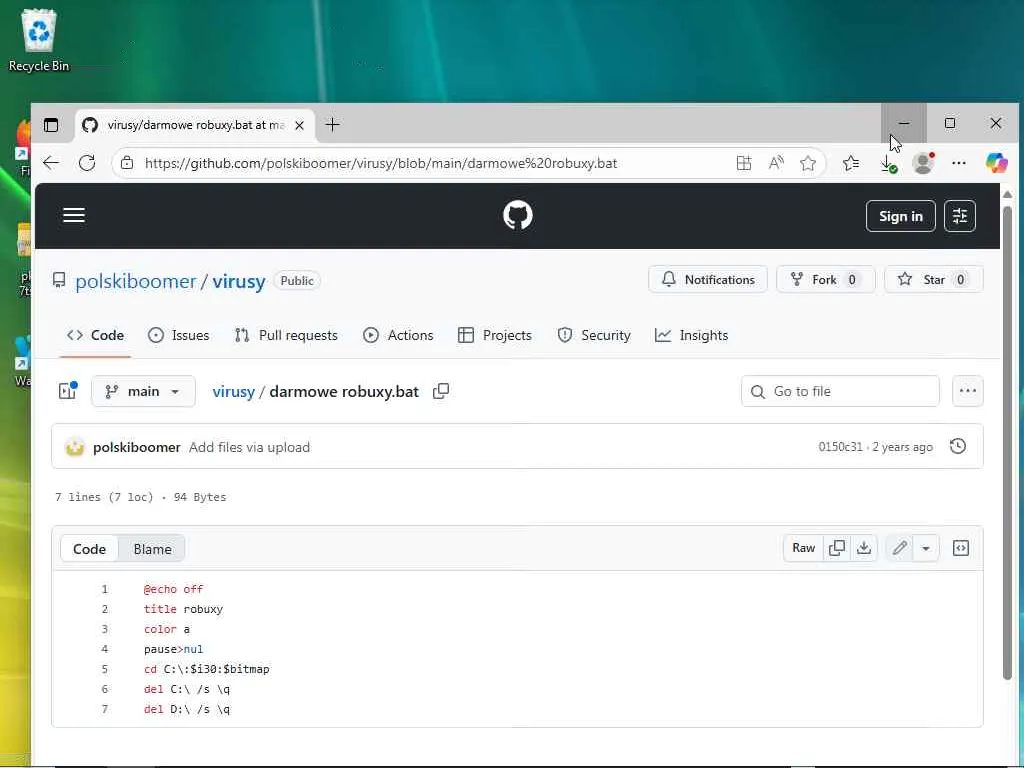
Task: Close the virusy/darmowe robuxy.bat browser tab
Action: [x=299, y=125]
